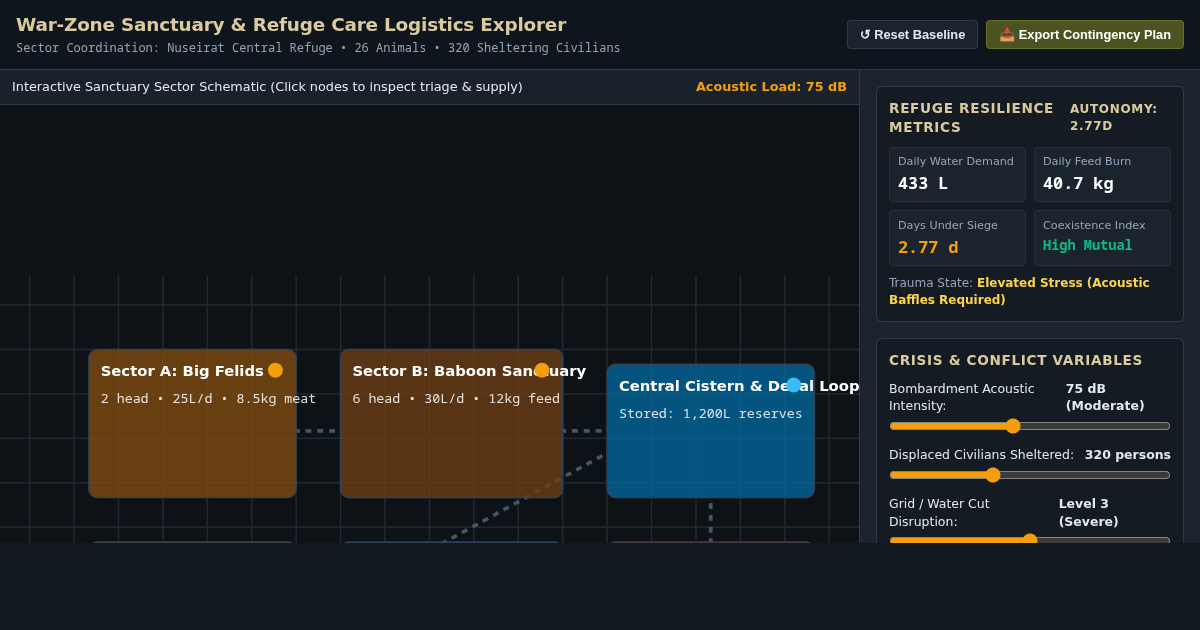This screenshot has height=630, width=1200.
Task: Open Sector A: Big Felids node
Action: click(192, 424)
